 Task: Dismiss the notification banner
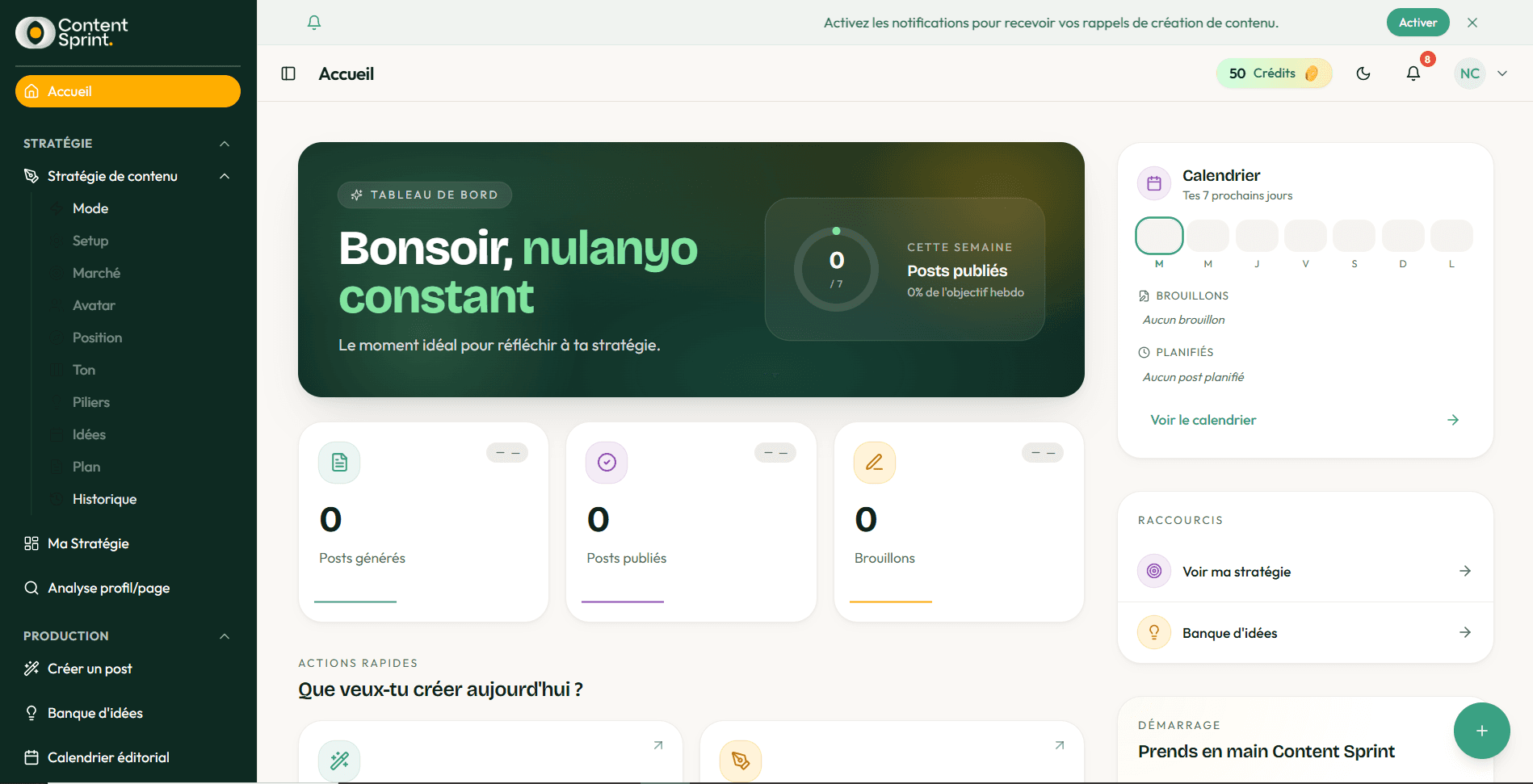(x=1472, y=23)
